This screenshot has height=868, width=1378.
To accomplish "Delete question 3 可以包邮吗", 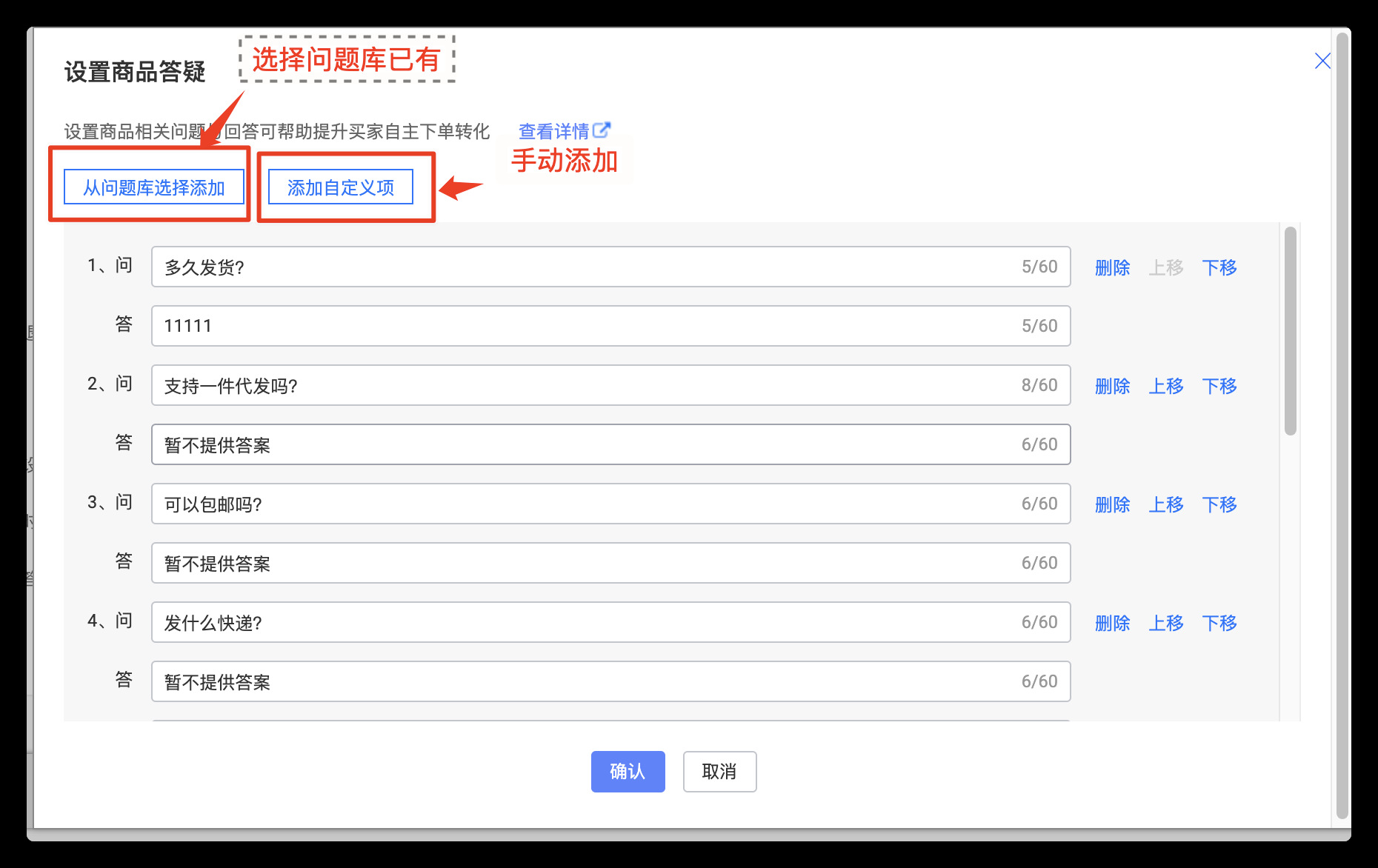I will pos(1112,504).
